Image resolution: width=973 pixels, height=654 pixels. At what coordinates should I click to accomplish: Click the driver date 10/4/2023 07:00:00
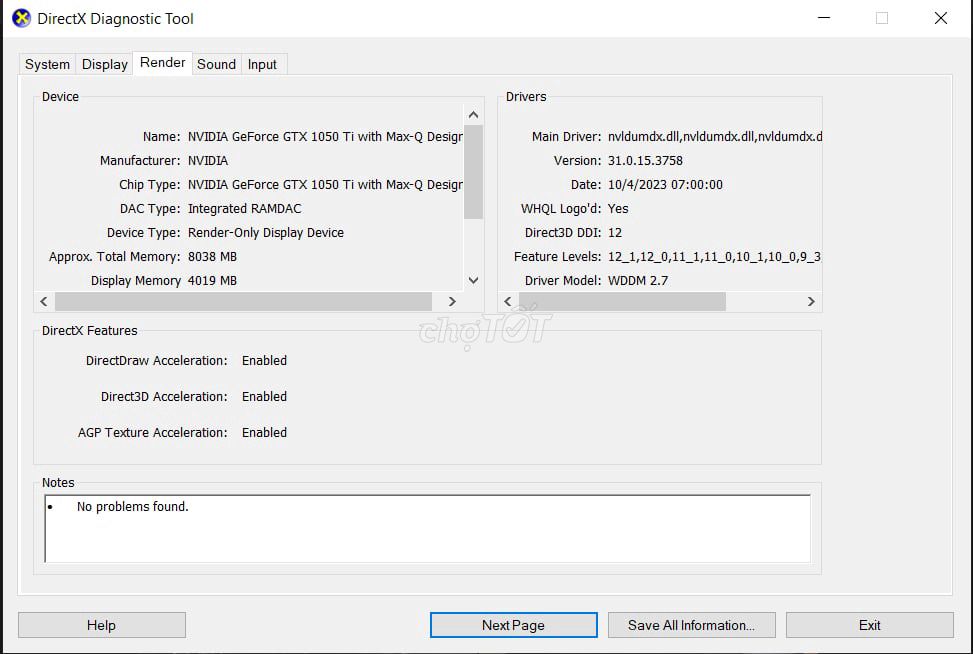[665, 184]
